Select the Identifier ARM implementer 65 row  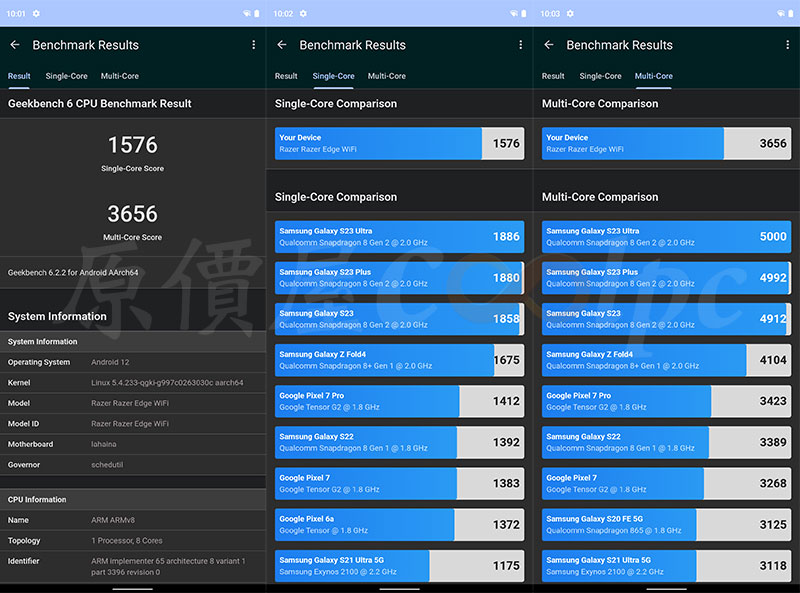(x=133, y=566)
